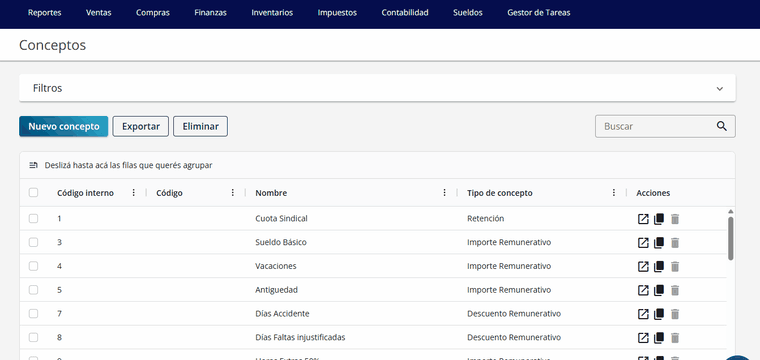Open Tipo de concepto column menu
Viewport: 760px width, 360px height.
pos(614,193)
